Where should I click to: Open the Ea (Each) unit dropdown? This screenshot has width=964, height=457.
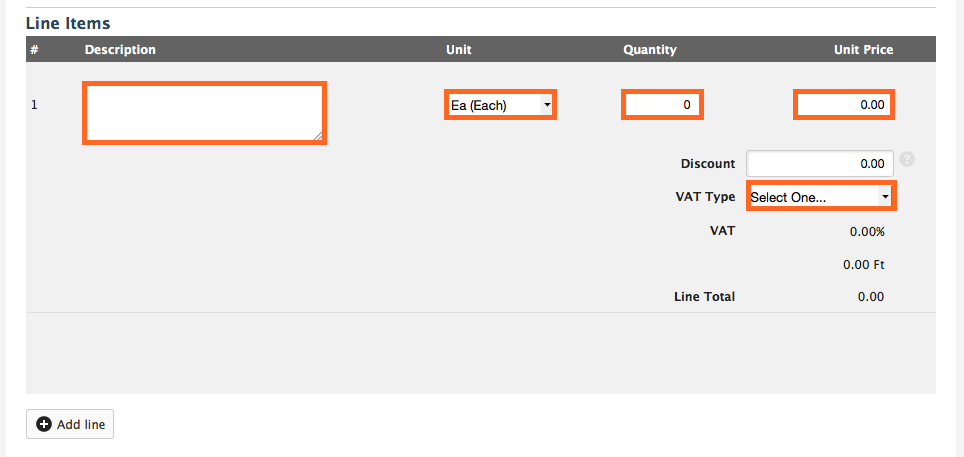[x=500, y=105]
